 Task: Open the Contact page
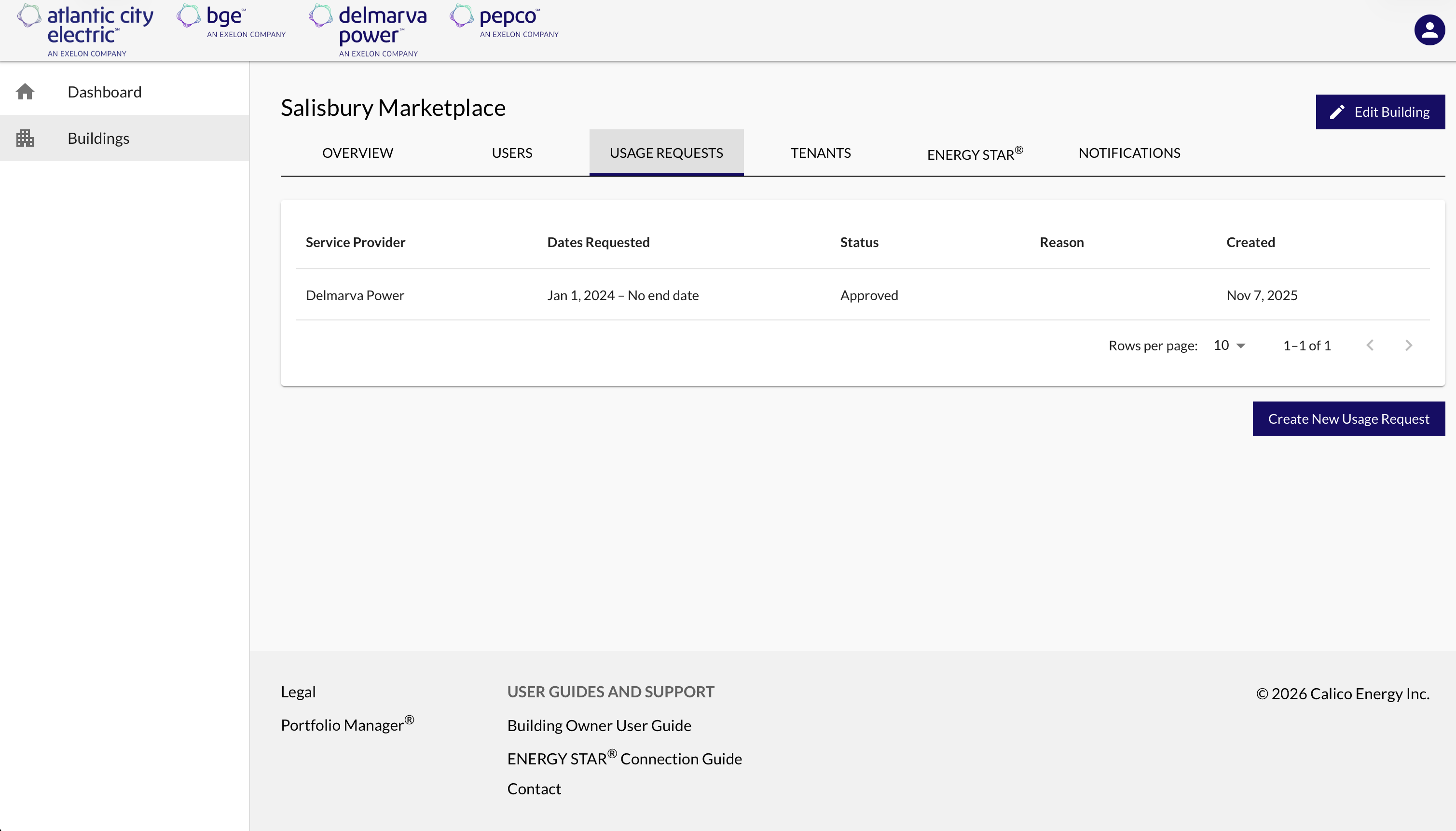534,788
